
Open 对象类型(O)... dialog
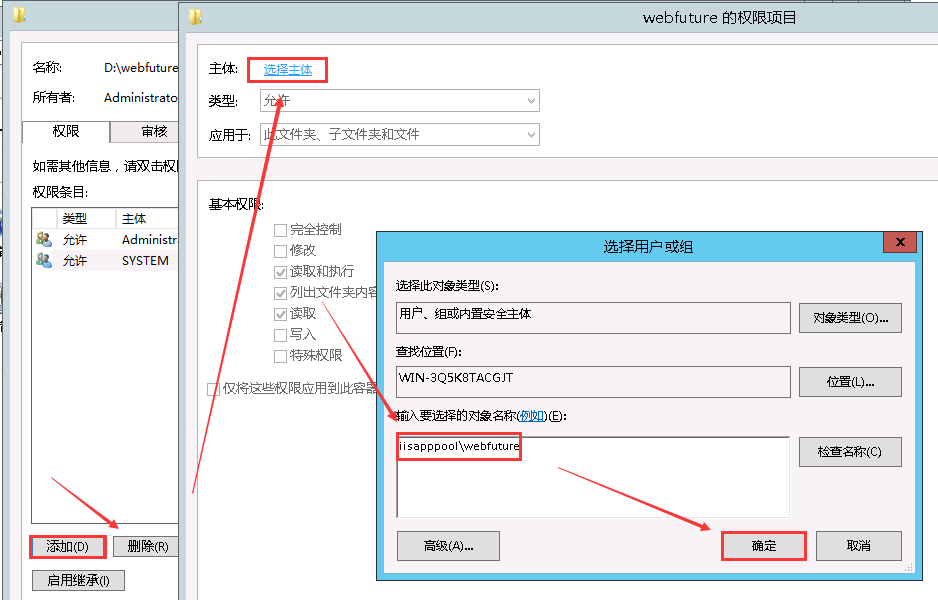click(849, 318)
